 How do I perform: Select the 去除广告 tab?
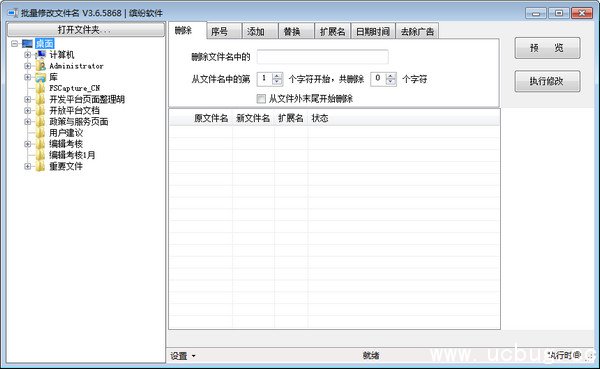tap(417, 31)
